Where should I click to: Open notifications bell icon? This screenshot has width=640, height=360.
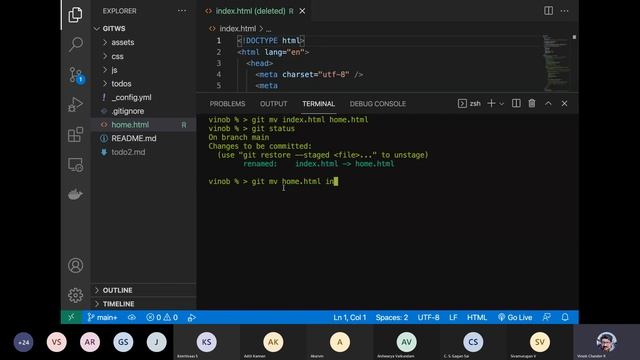pyautogui.click(x=565, y=317)
